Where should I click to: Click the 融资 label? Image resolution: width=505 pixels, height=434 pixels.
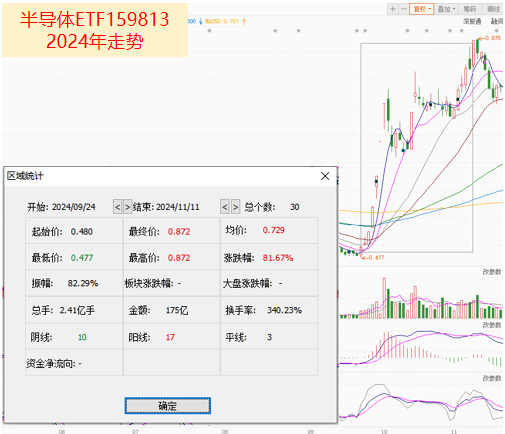pyautogui.click(x=497, y=21)
